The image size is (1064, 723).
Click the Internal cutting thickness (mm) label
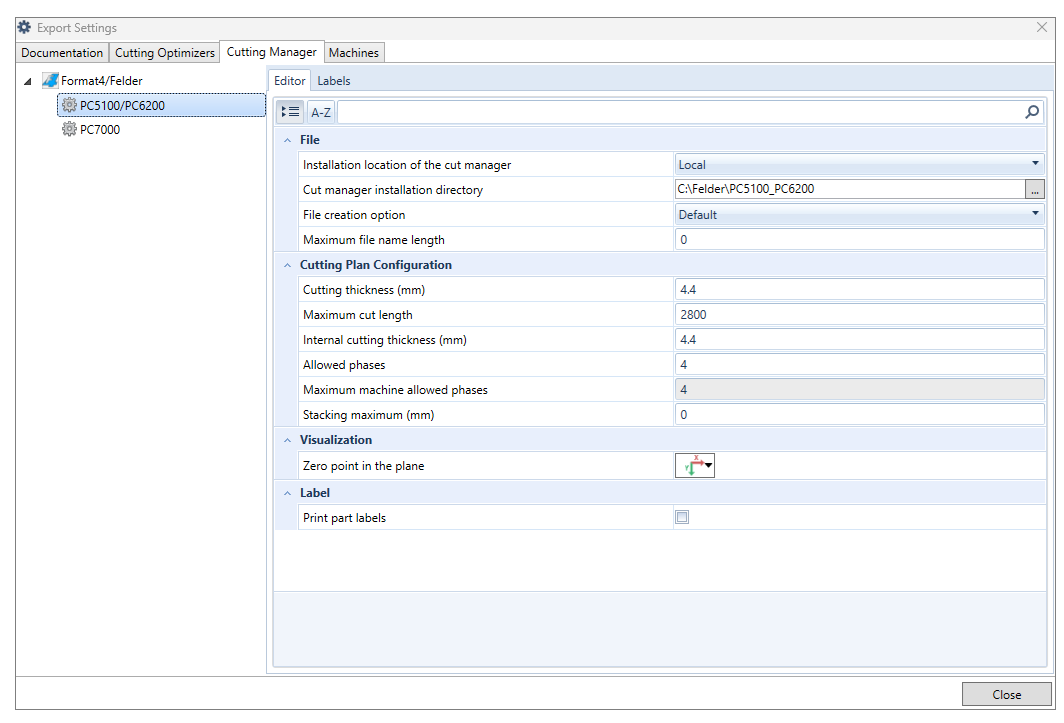click(385, 339)
